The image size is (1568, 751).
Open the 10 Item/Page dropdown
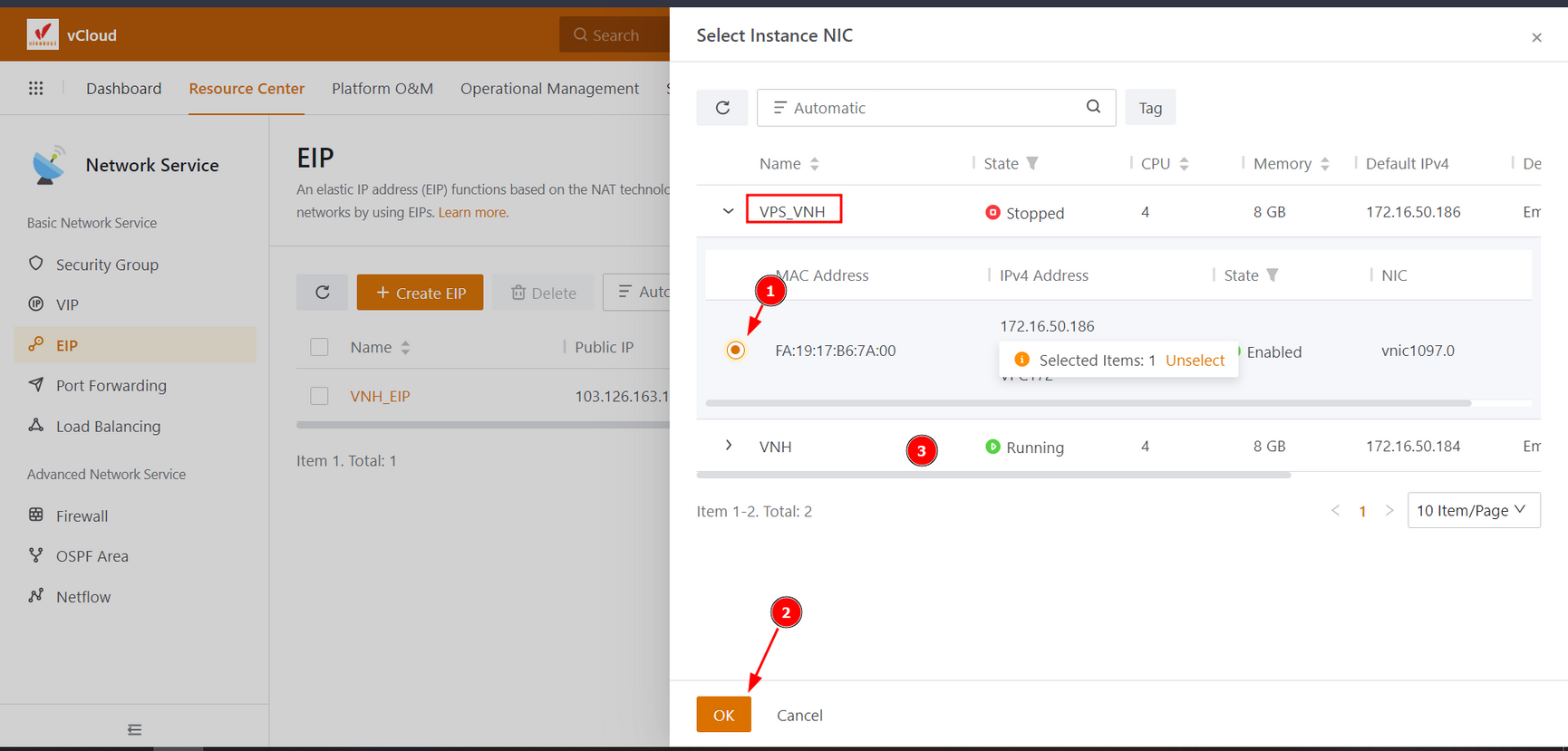1473,510
